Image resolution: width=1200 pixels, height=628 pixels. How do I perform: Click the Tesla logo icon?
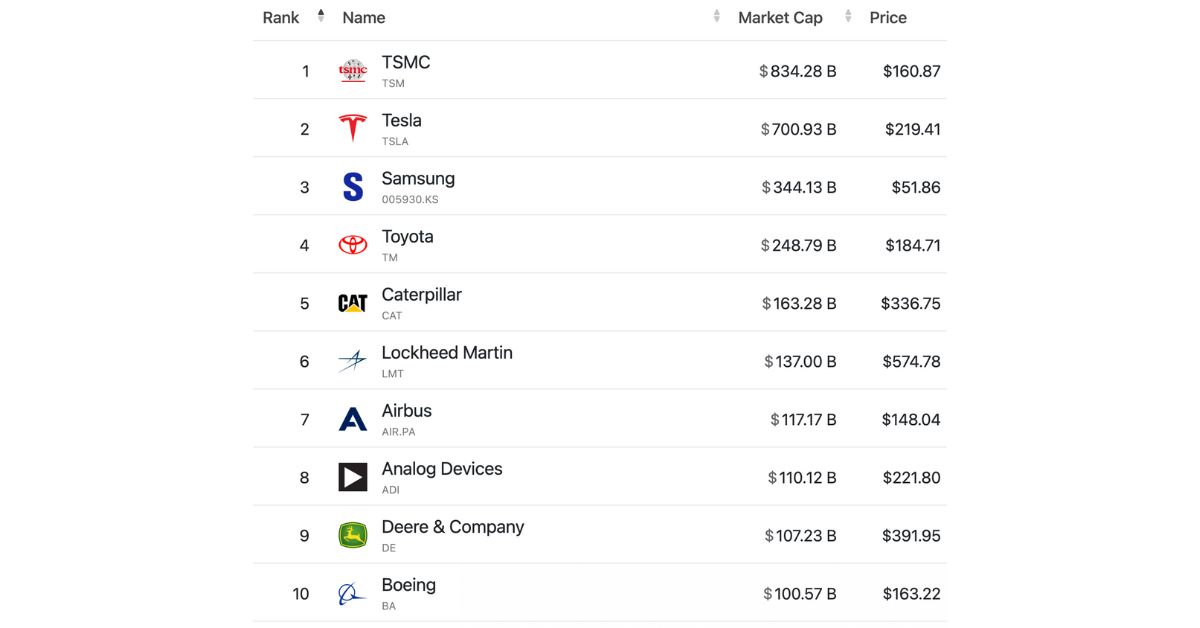point(353,128)
